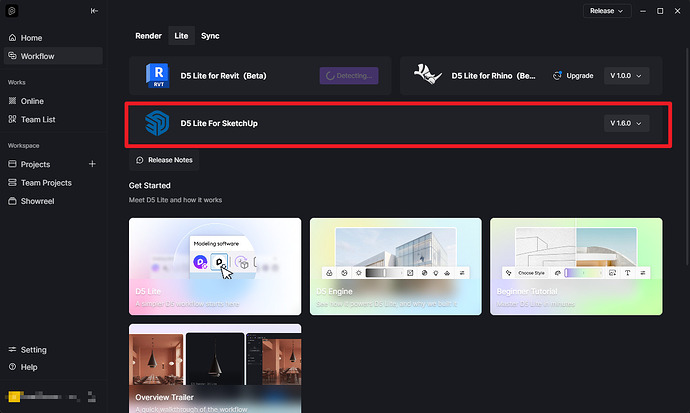Screen dimensions: 690x413
Task: Open Showreel in the sidebar
Action: [53, 201]
